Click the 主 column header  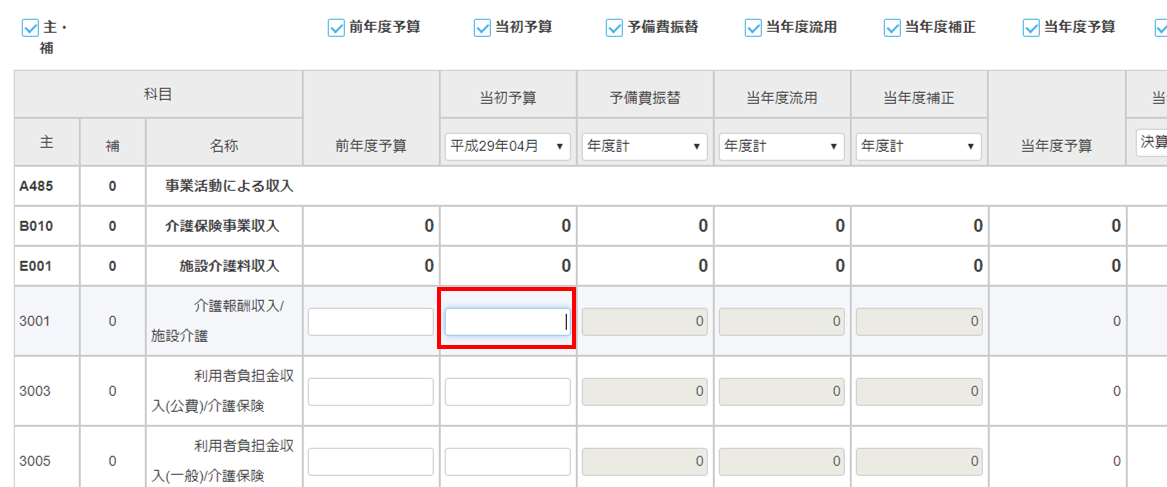coord(47,142)
